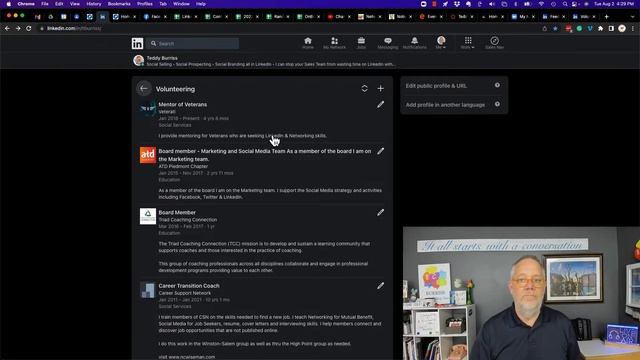
Task: Open the Chrome Bookmarks menu
Action: pos(119,4)
